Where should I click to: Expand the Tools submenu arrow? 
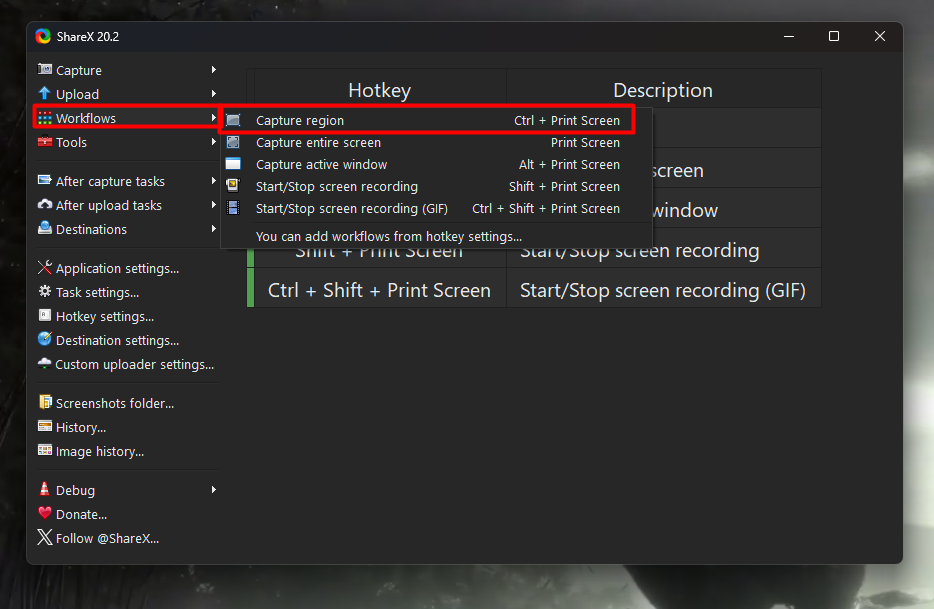coord(213,142)
